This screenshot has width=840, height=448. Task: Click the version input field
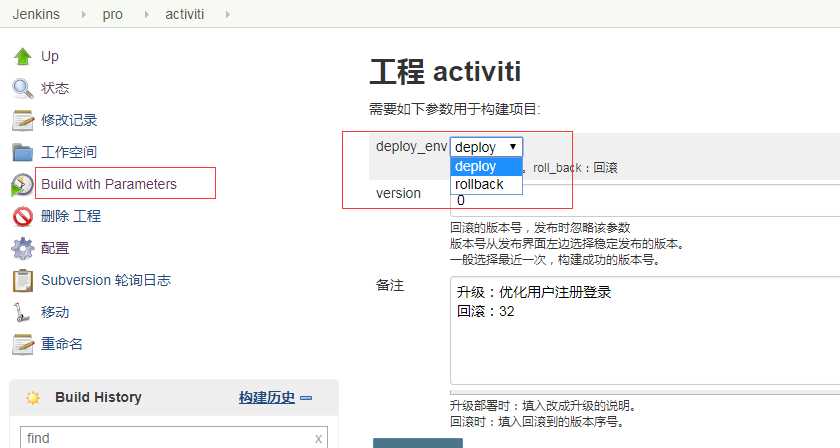point(645,201)
